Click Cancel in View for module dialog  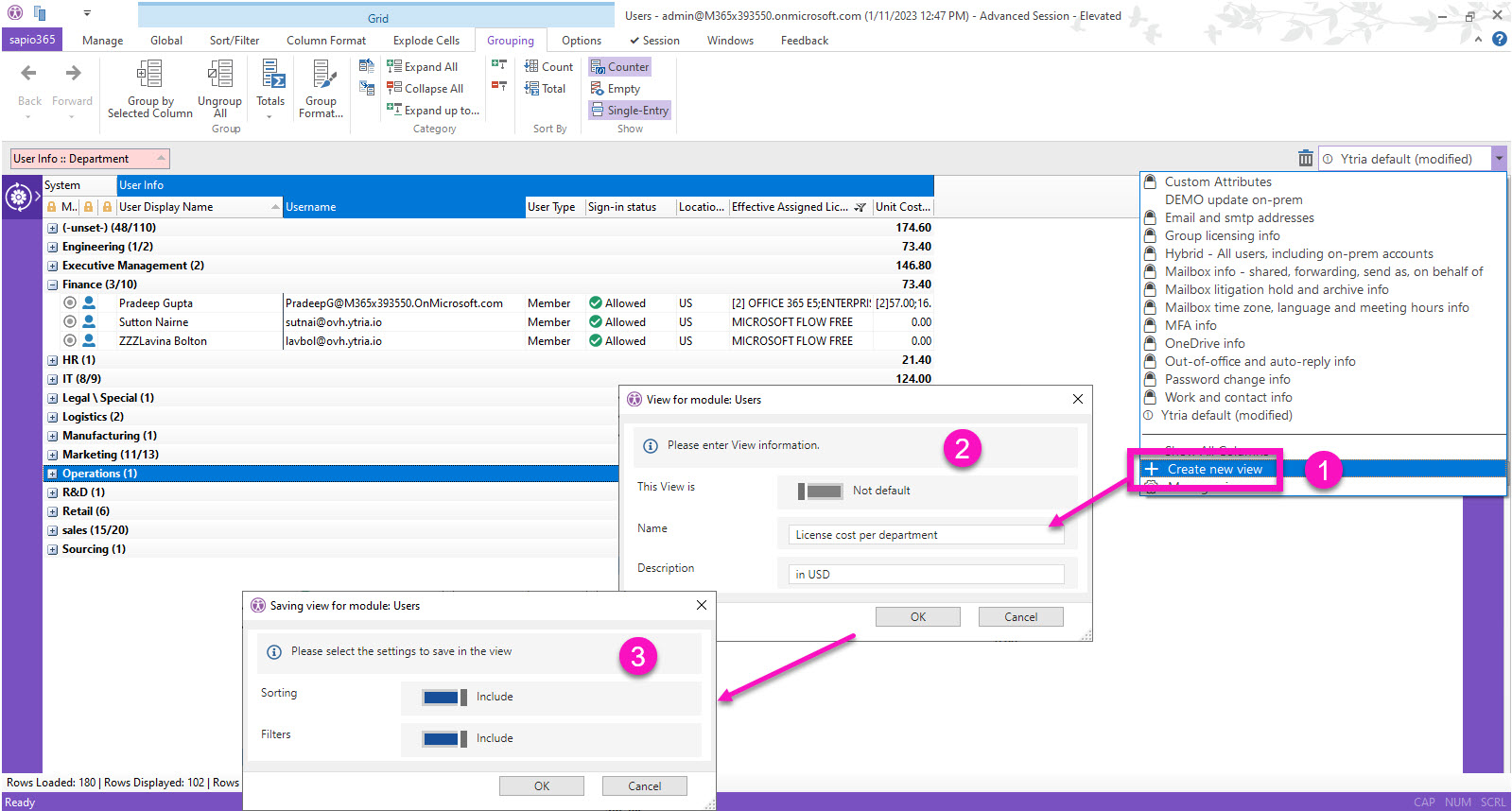pos(1021,616)
